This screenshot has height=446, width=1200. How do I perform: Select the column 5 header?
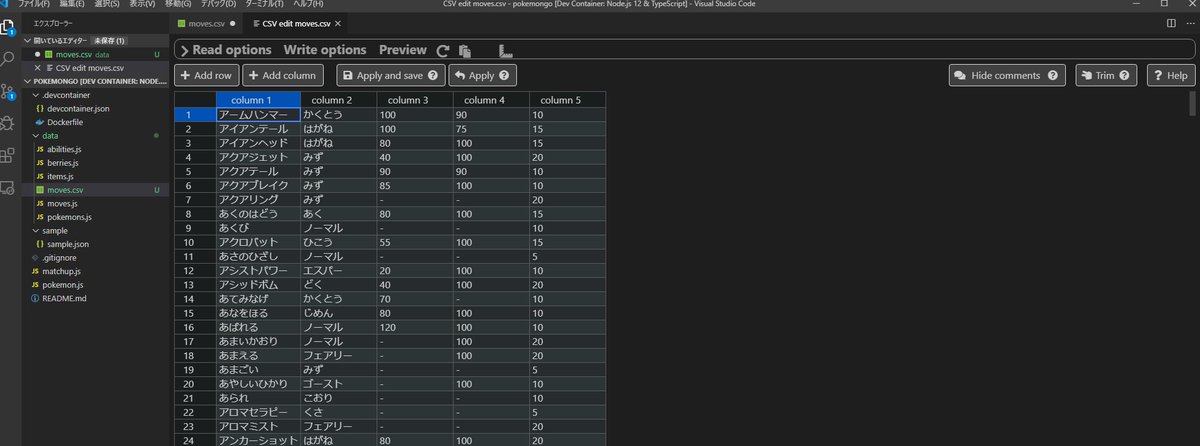(567, 100)
